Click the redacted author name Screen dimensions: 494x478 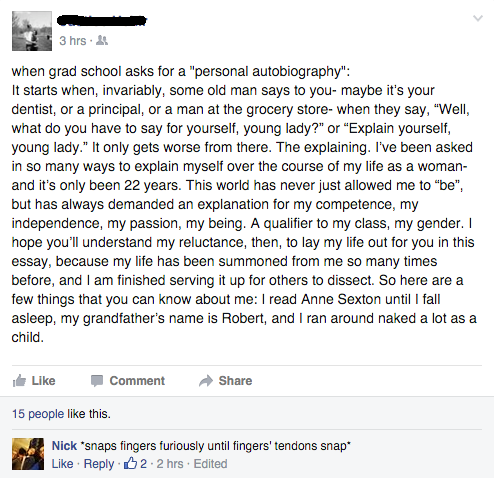pyautogui.click(x=102, y=20)
